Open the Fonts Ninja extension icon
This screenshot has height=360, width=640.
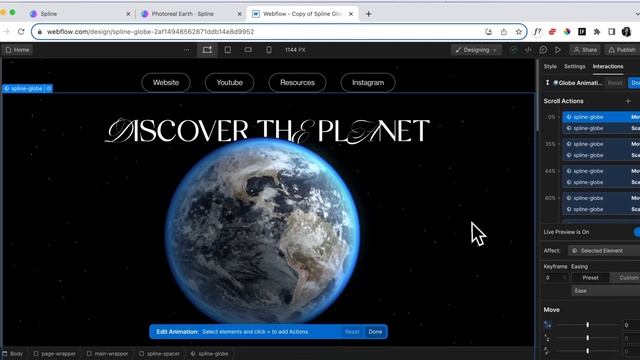(538, 31)
